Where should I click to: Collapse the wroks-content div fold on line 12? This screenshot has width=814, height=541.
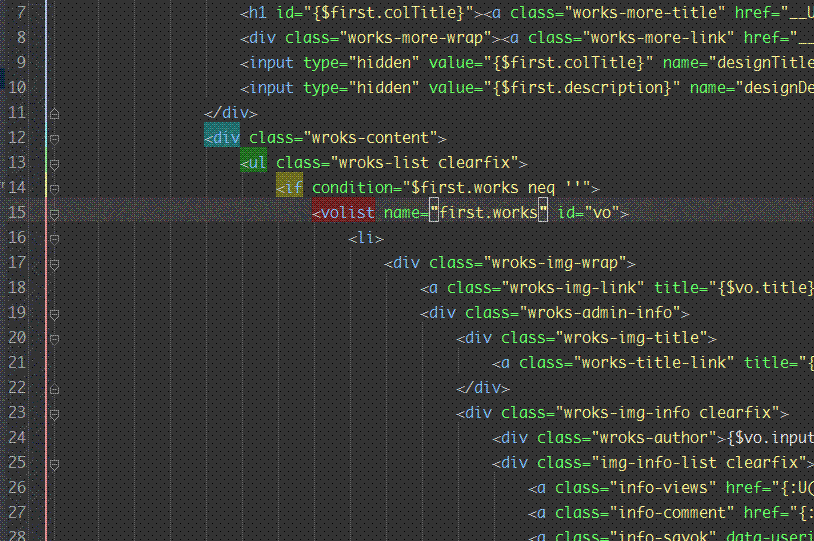pyautogui.click(x=55, y=138)
